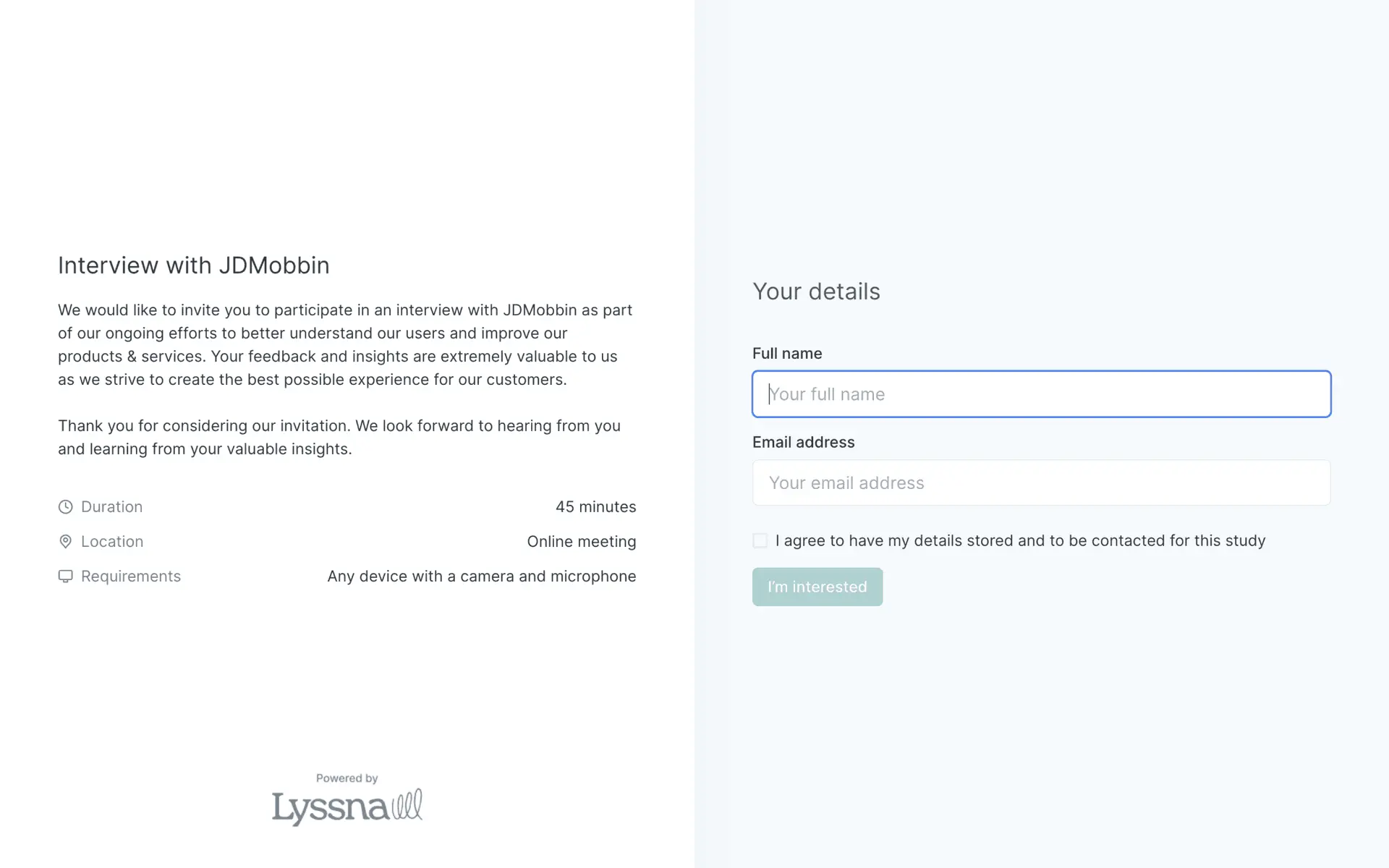Click the Thank you for considering paragraph

point(339,437)
